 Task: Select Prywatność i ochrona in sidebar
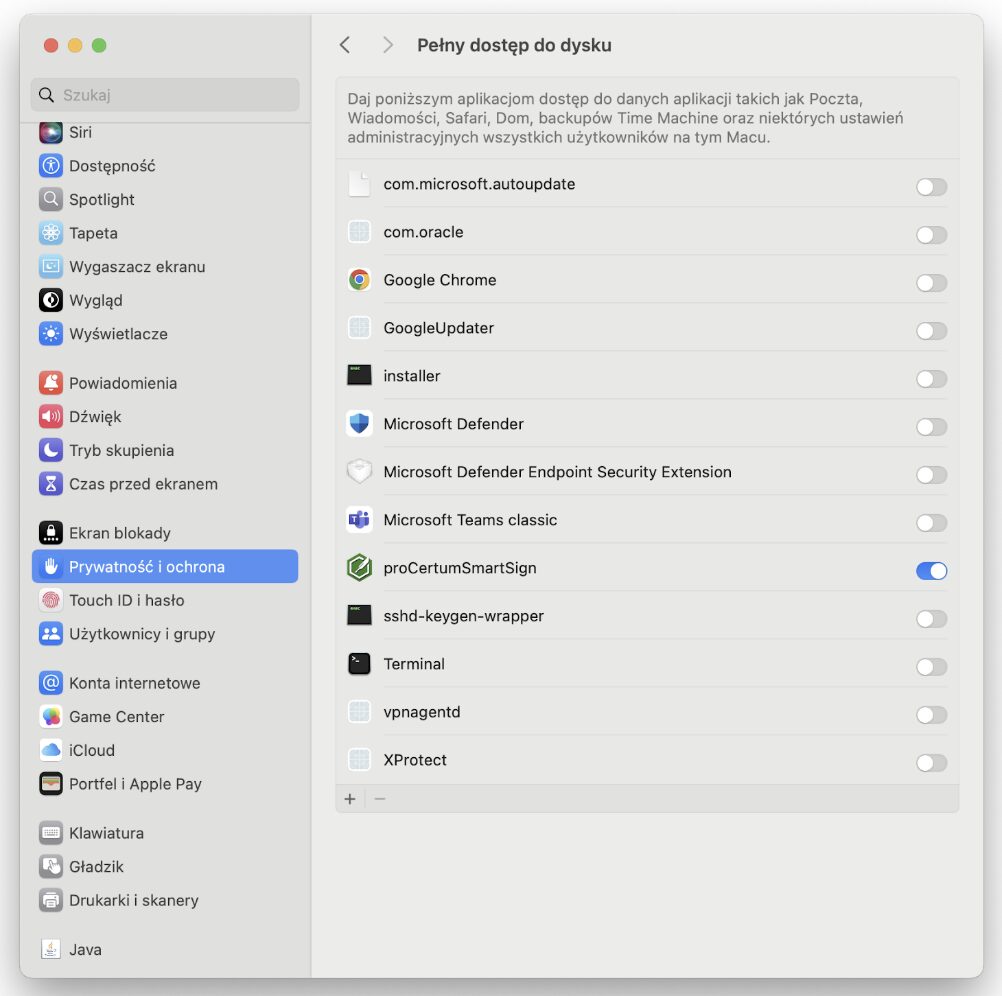(x=165, y=566)
